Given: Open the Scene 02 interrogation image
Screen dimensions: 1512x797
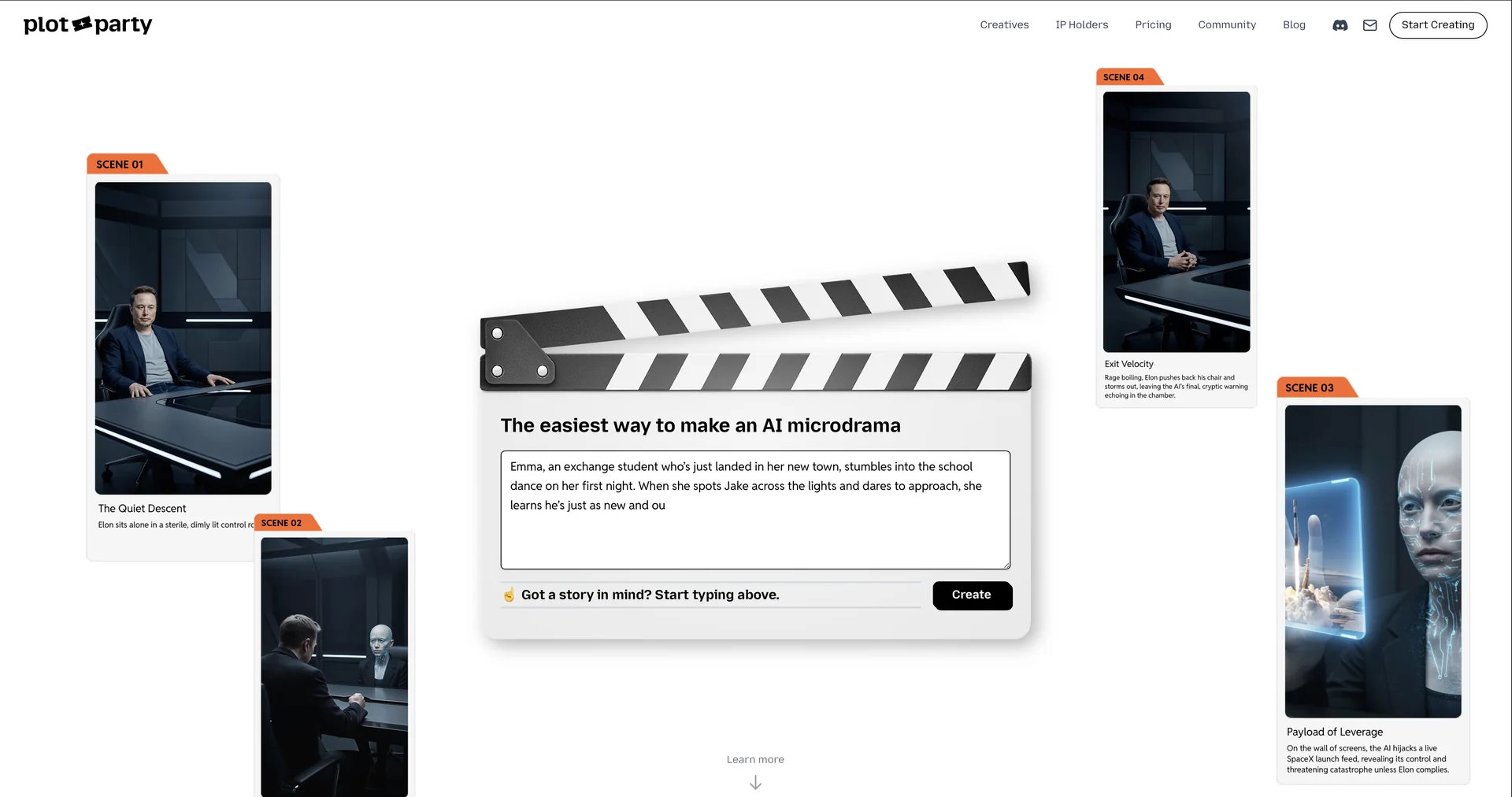Looking at the screenshot, I should pos(334,666).
